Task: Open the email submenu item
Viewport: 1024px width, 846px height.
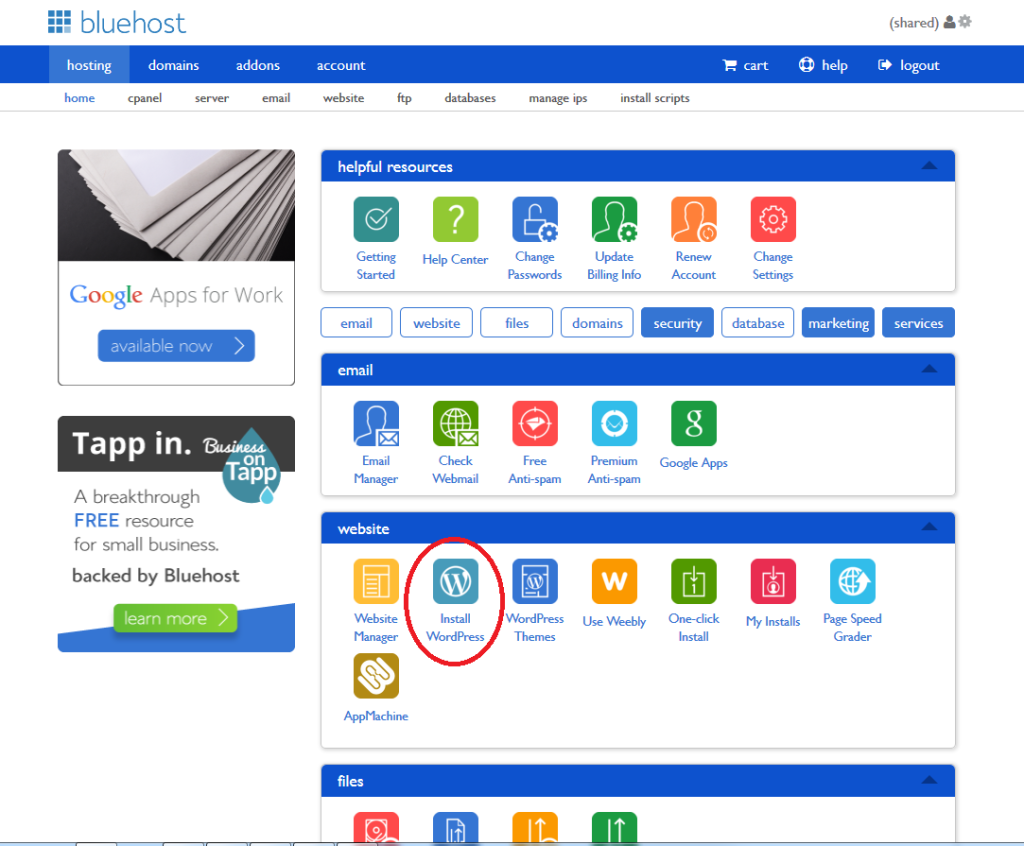Action: pos(276,98)
